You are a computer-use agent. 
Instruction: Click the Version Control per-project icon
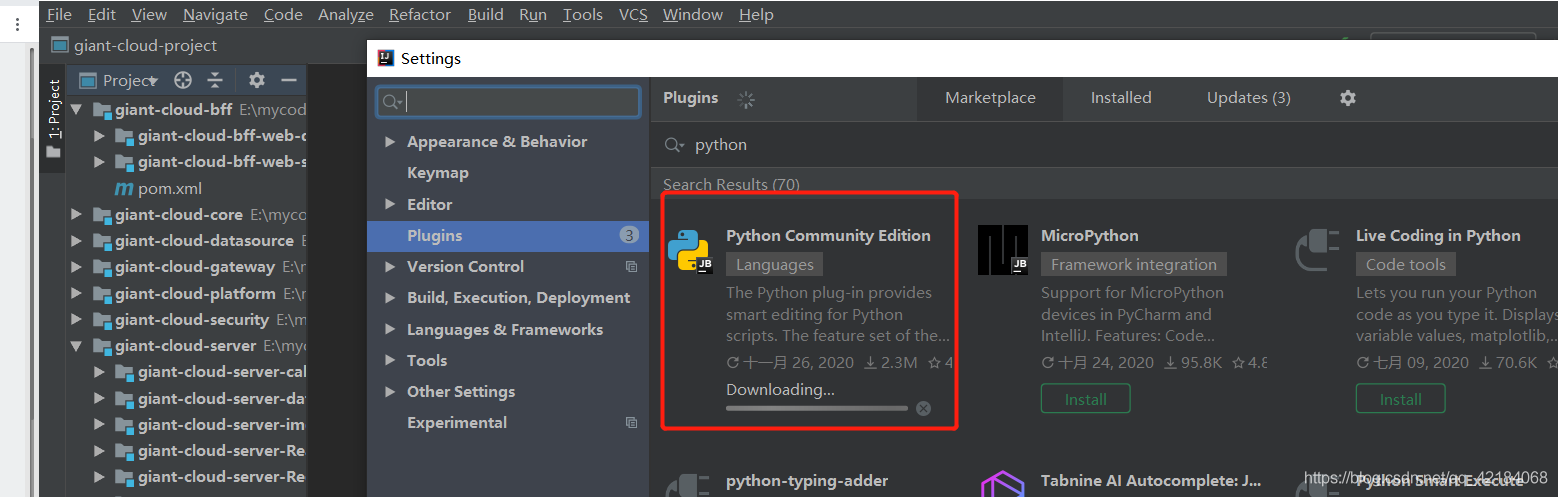631,267
